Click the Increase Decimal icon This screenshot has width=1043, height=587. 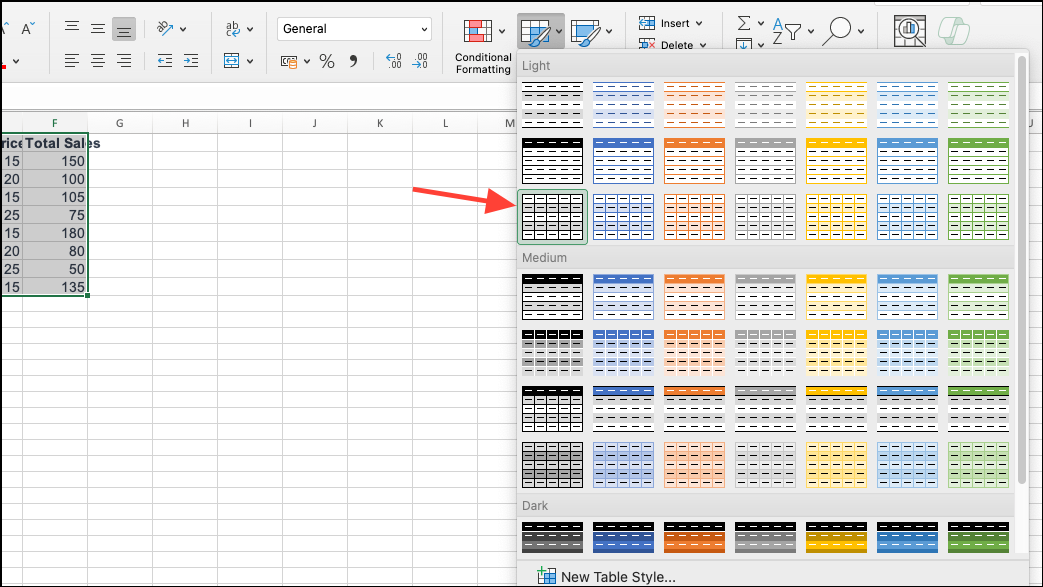click(393, 61)
